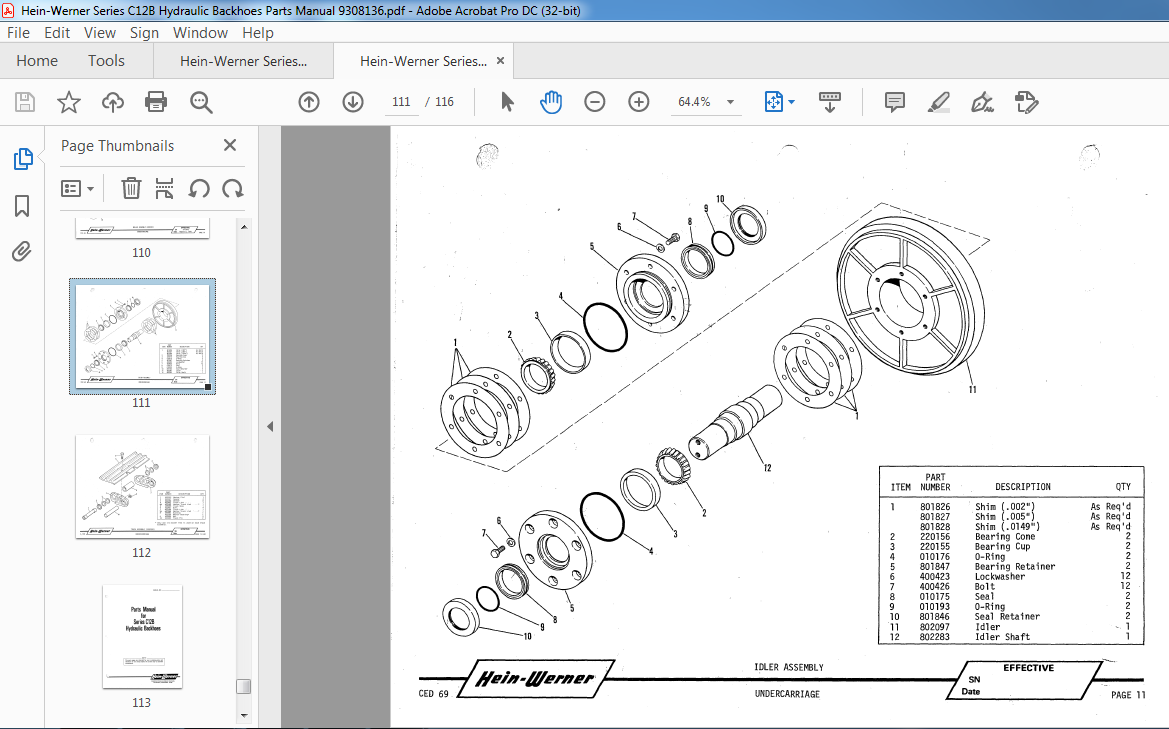Rotate page clockwise
1169x729 pixels.
coord(233,189)
